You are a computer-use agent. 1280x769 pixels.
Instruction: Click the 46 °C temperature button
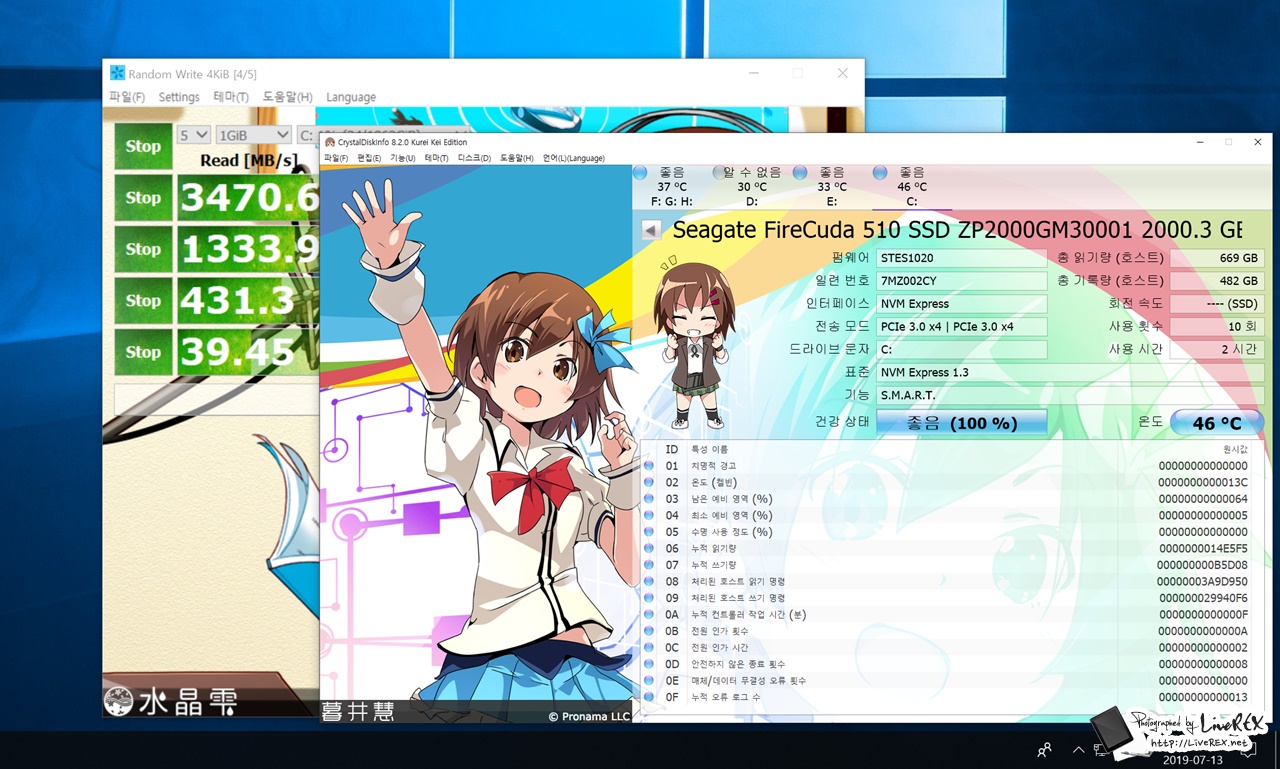1217,423
